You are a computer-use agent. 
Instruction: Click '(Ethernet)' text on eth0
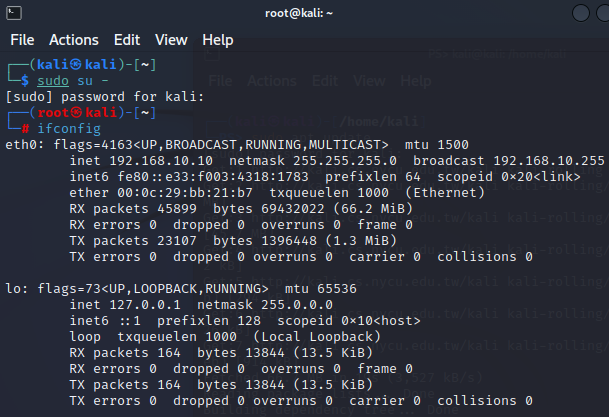[445, 193]
